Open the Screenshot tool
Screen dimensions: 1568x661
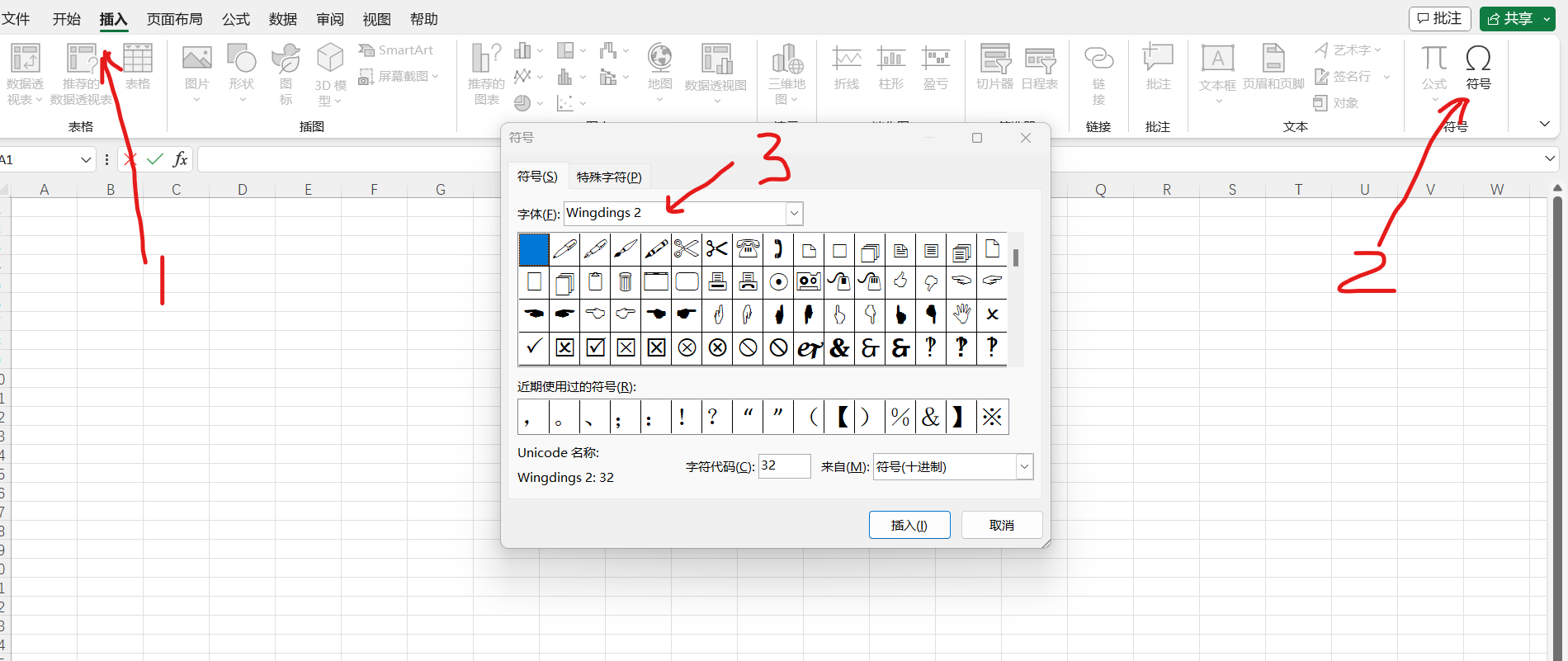click(398, 77)
